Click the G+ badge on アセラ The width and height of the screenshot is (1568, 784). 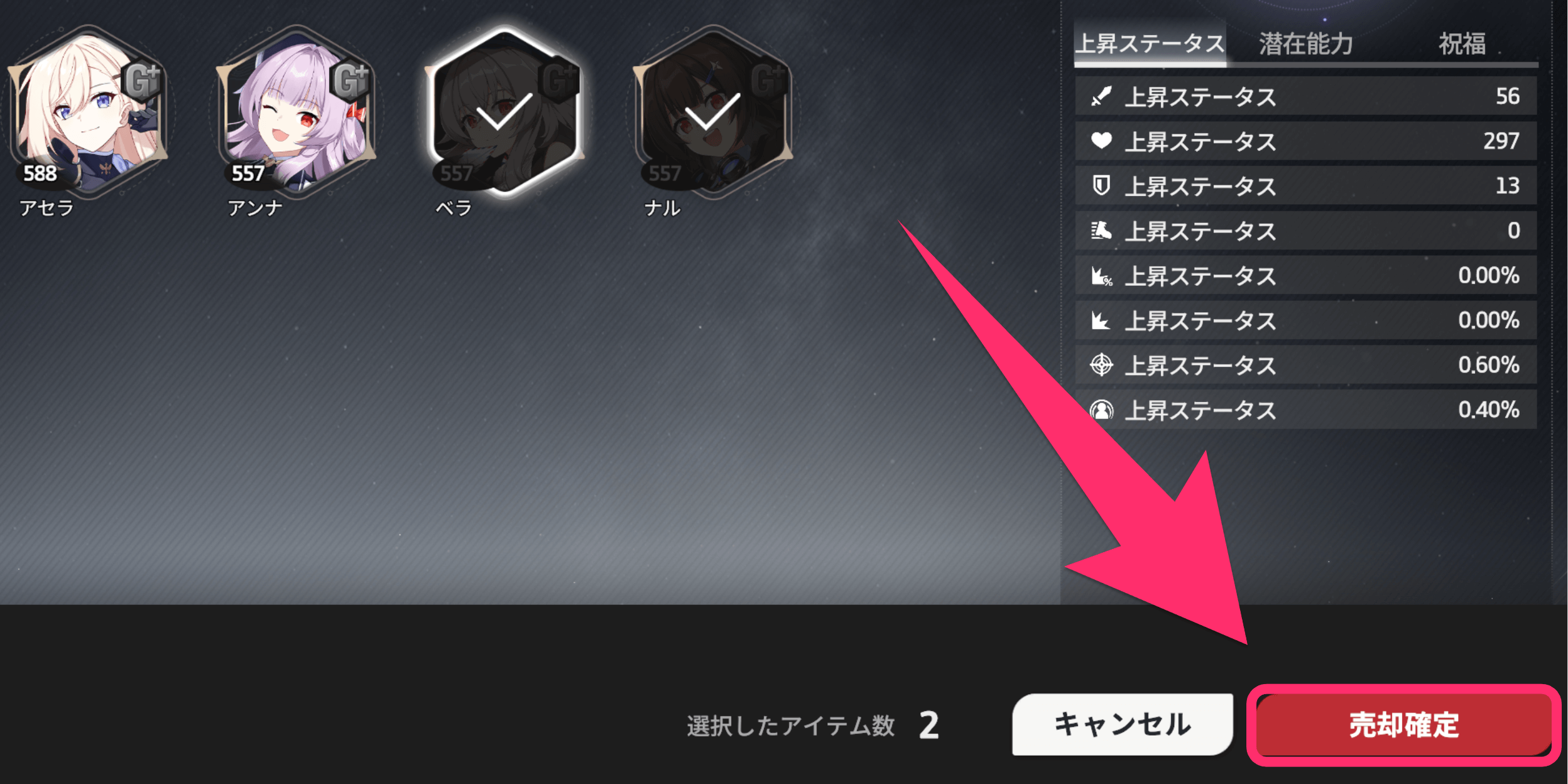click(x=142, y=81)
